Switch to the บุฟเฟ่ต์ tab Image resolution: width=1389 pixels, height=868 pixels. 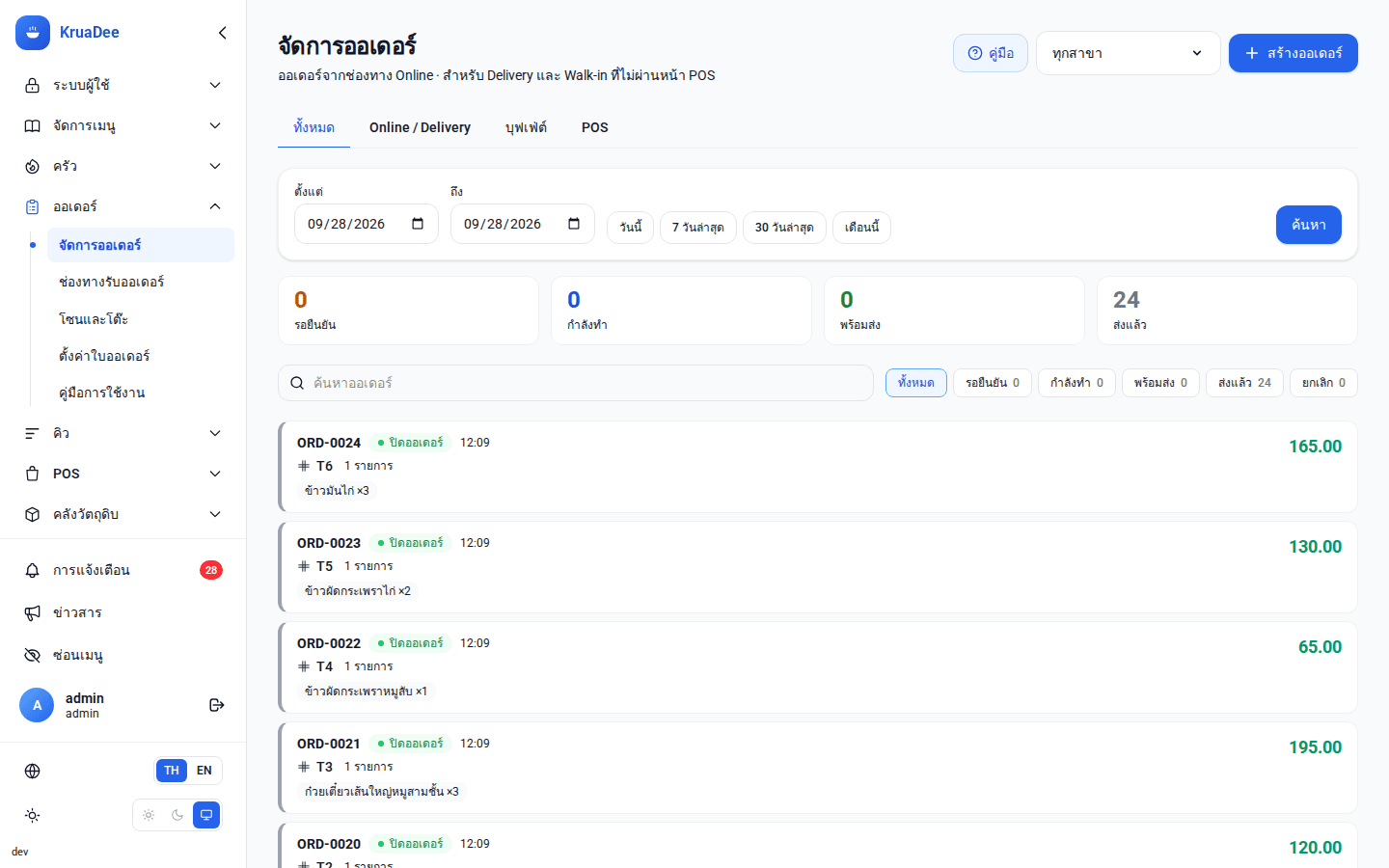point(526,127)
